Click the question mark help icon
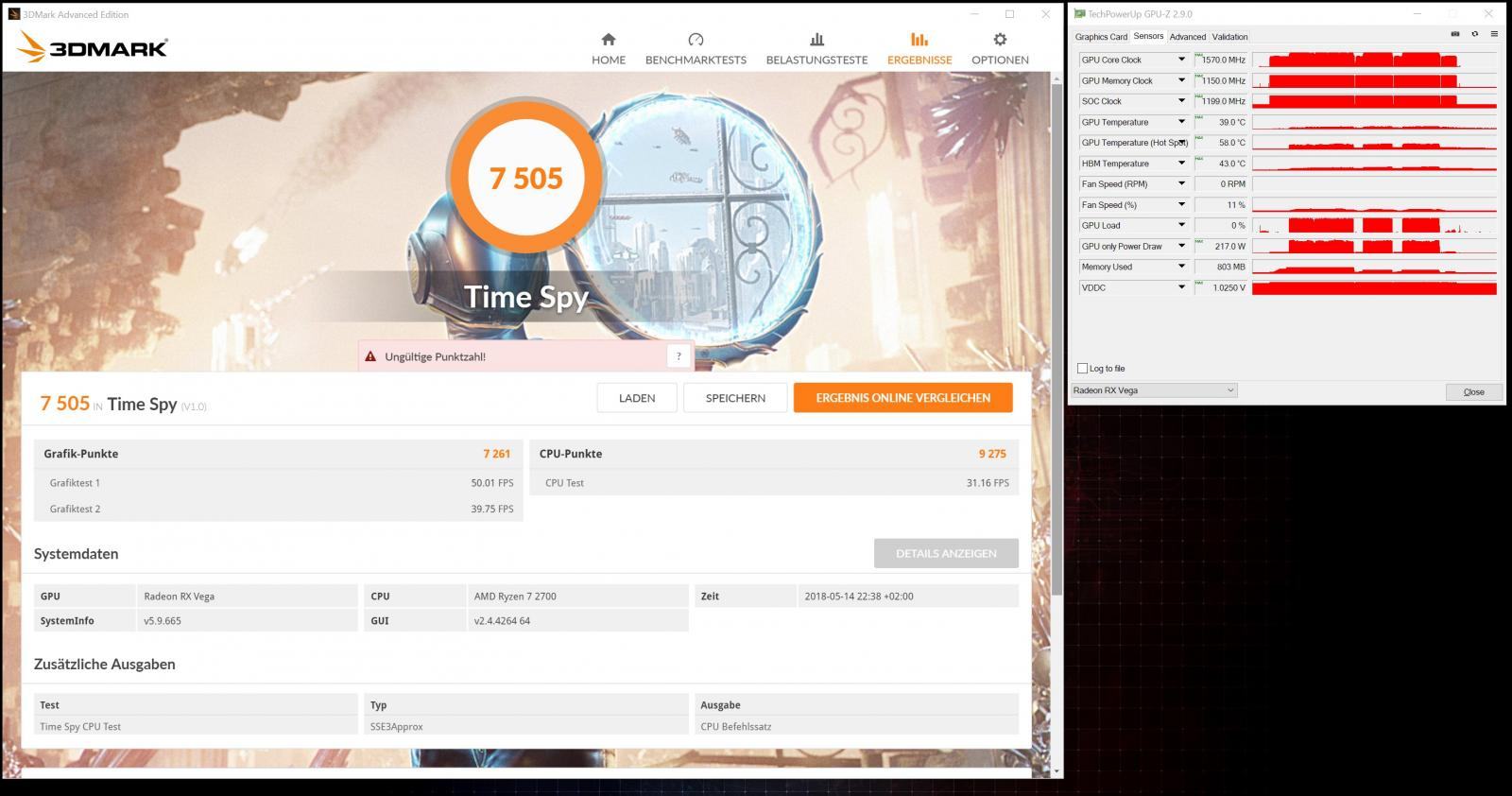 point(679,356)
